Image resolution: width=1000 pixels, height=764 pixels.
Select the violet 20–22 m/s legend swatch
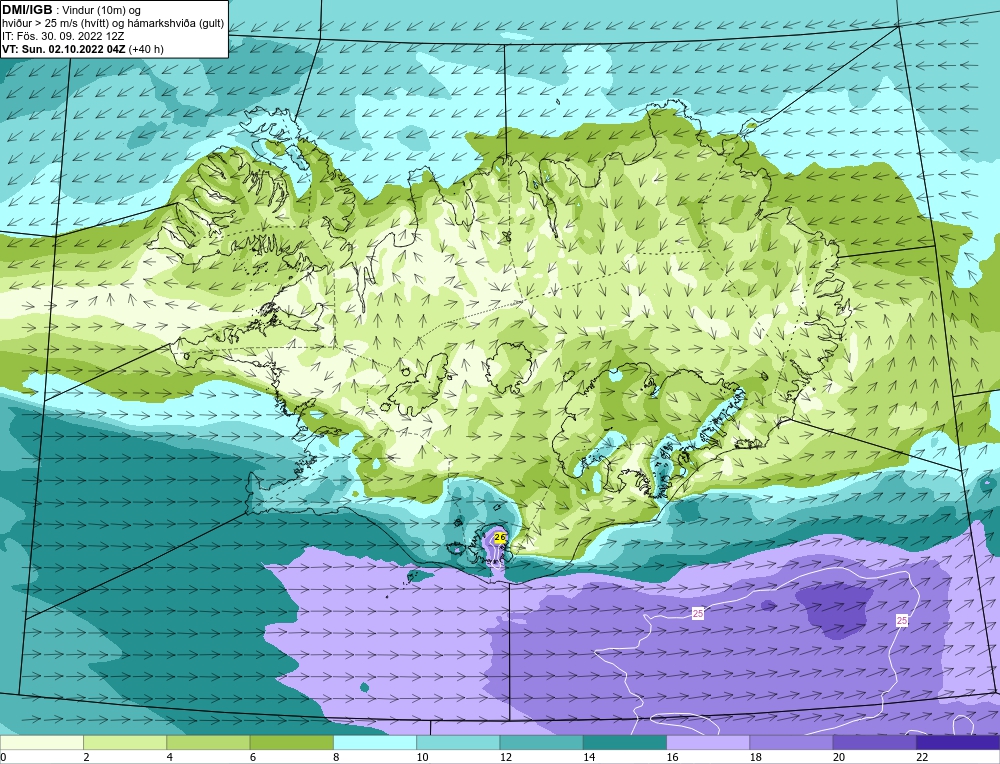874,742
